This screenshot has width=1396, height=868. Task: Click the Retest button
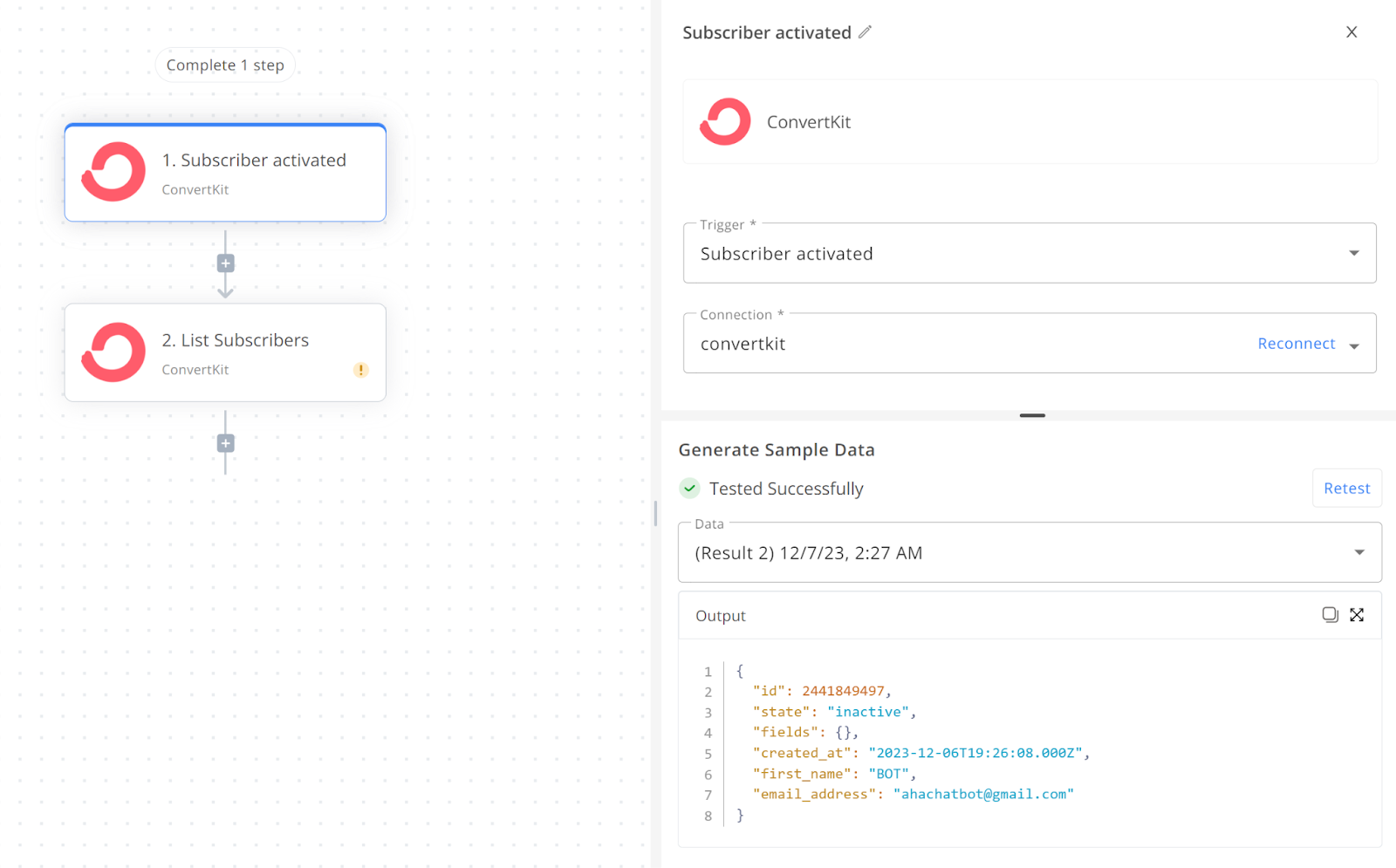(x=1347, y=489)
